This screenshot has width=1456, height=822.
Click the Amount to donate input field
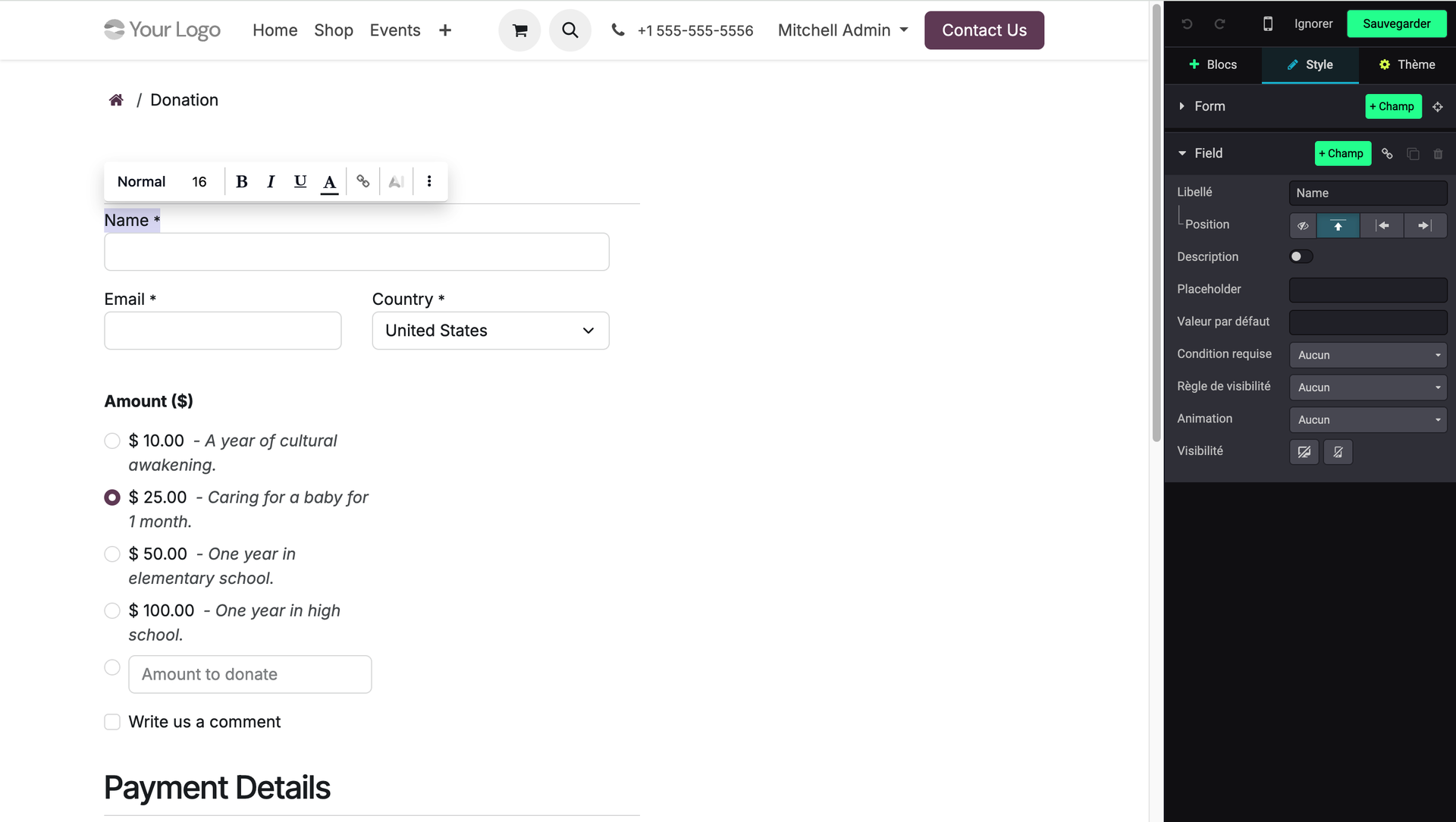click(x=249, y=674)
